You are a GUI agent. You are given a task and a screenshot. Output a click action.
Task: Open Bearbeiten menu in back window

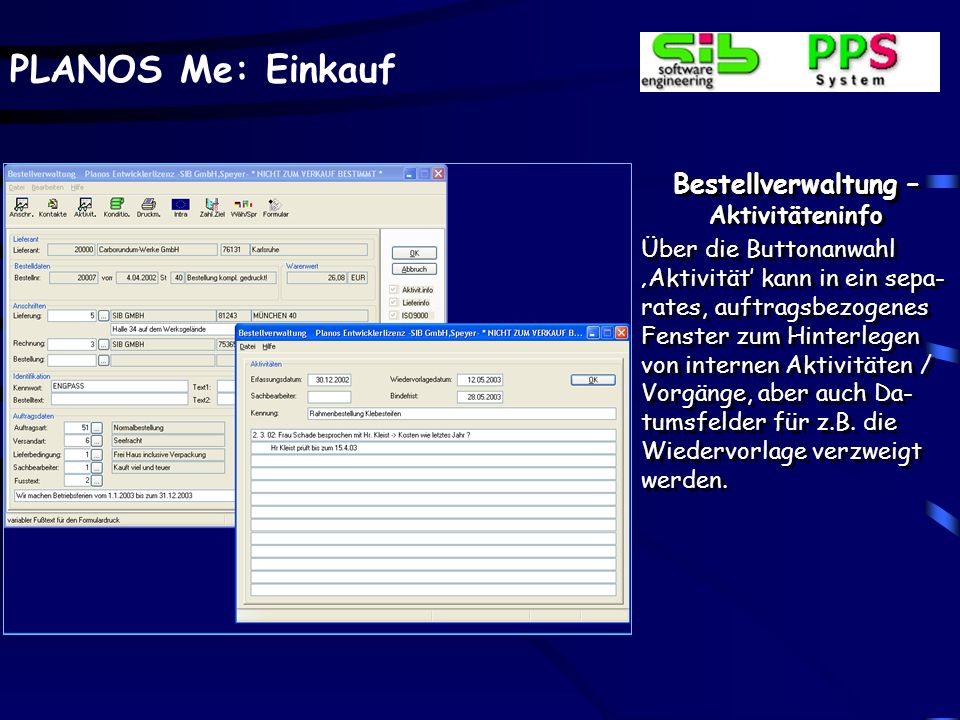[48, 187]
